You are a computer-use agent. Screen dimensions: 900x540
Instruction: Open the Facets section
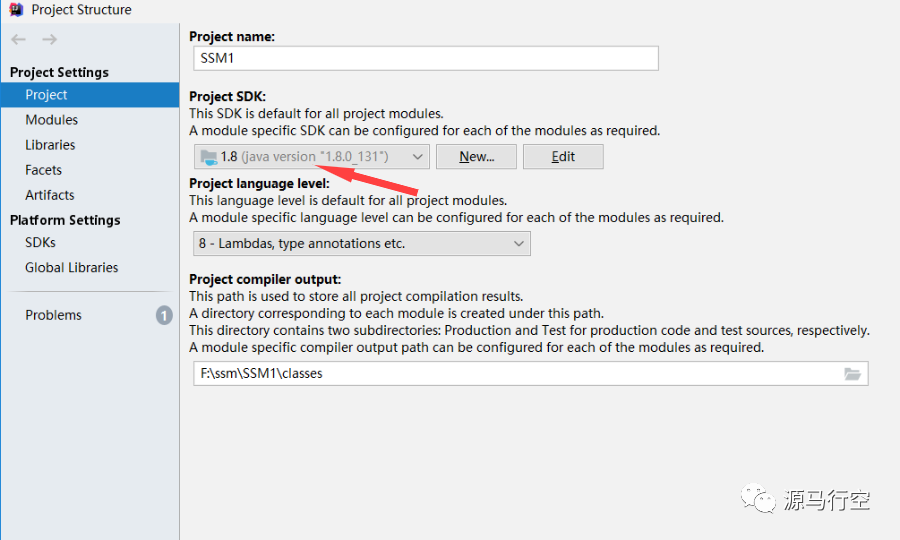click(x=44, y=170)
